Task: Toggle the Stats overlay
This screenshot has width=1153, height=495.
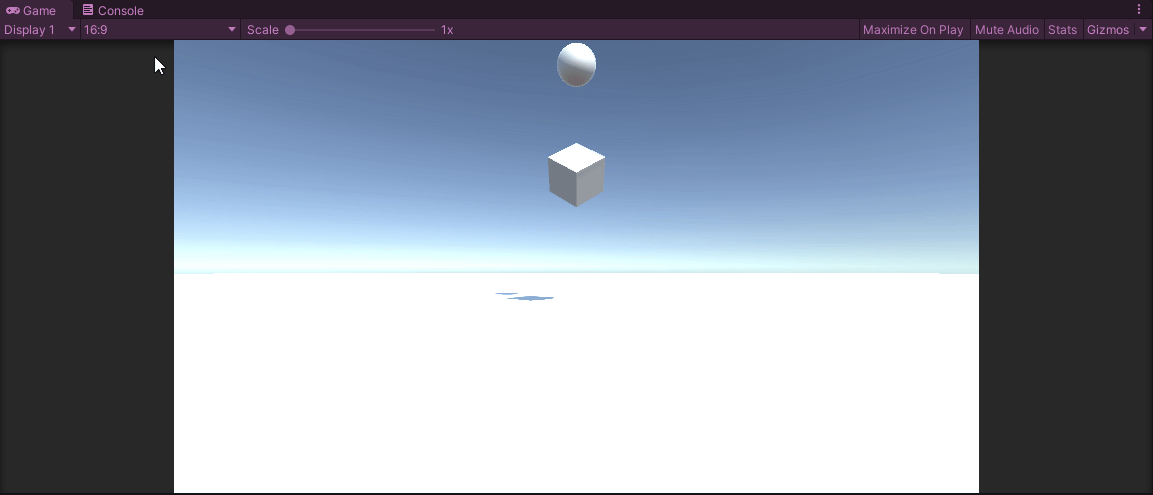Action: 1062,29
